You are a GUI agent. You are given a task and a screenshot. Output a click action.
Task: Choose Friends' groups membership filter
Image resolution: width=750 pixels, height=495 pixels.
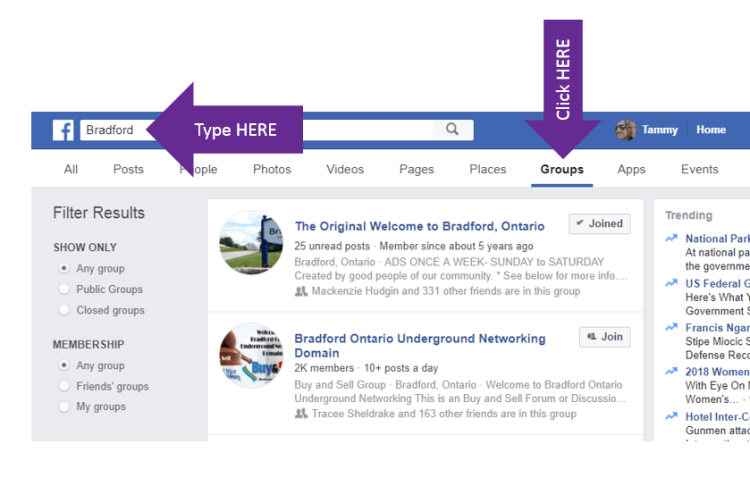coord(65,386)
